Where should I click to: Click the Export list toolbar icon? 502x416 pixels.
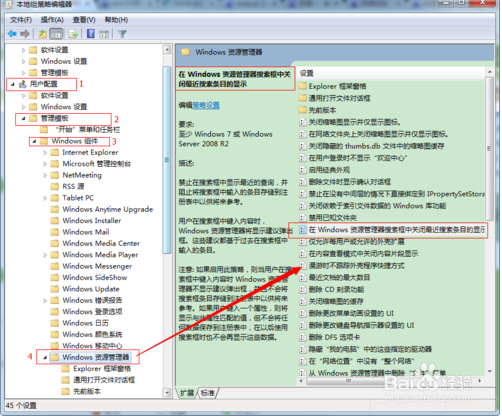(73, 34)
